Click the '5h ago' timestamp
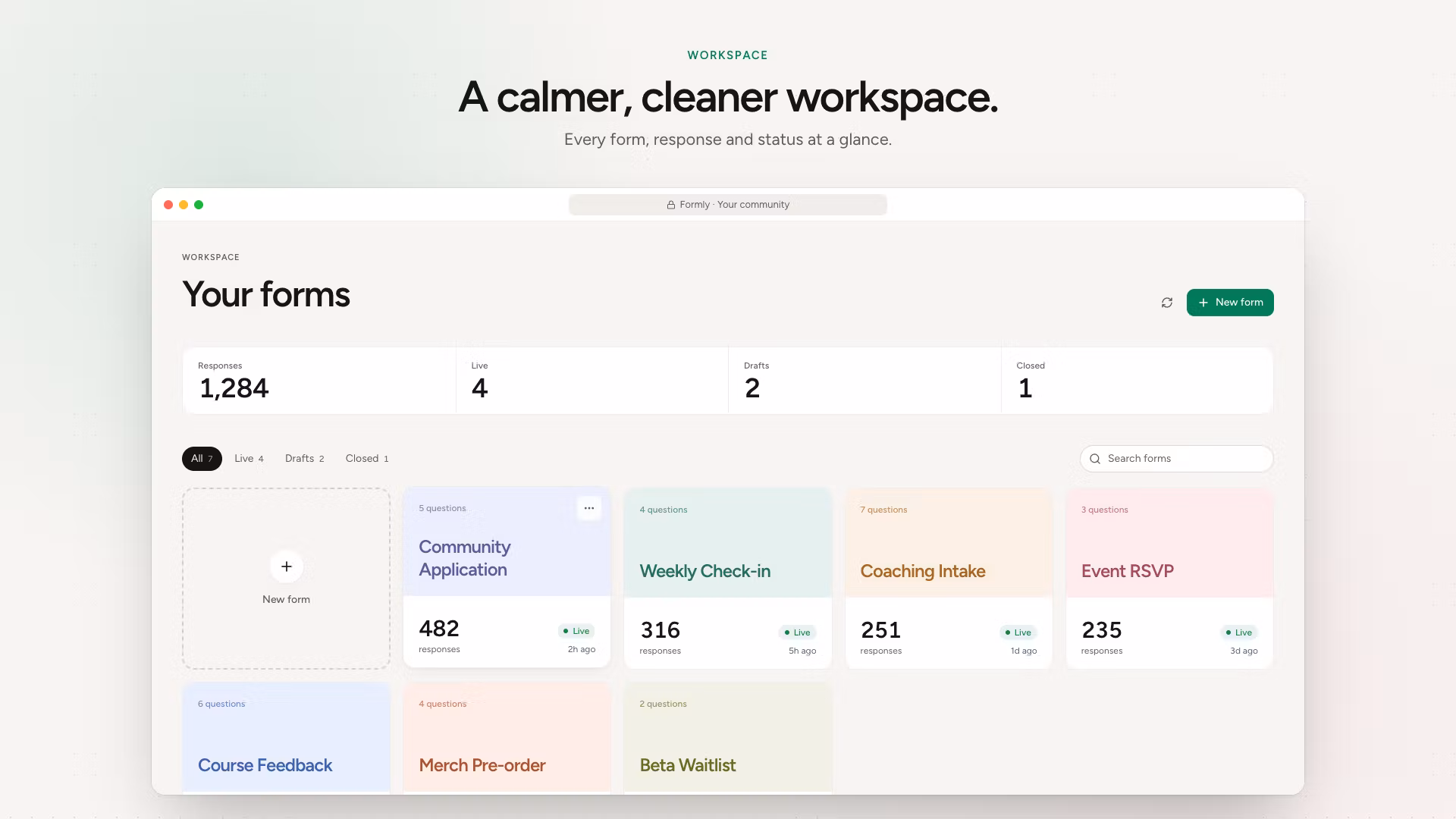This screenshot has width=1456, height=819. [x=802, y=651]
